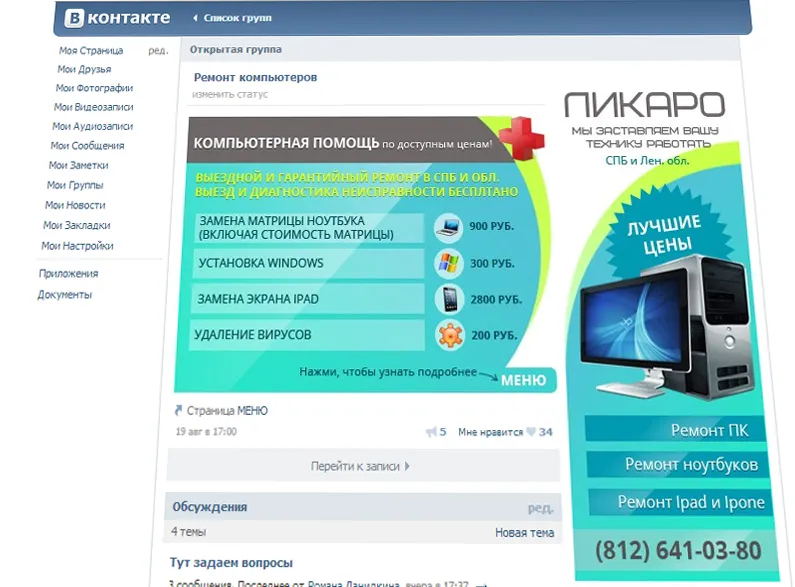This screenshot has width=795, height=587.
Task: Click the МЕНЮ button on the banner
Action: pyautogui.click(x=524, y=380)
